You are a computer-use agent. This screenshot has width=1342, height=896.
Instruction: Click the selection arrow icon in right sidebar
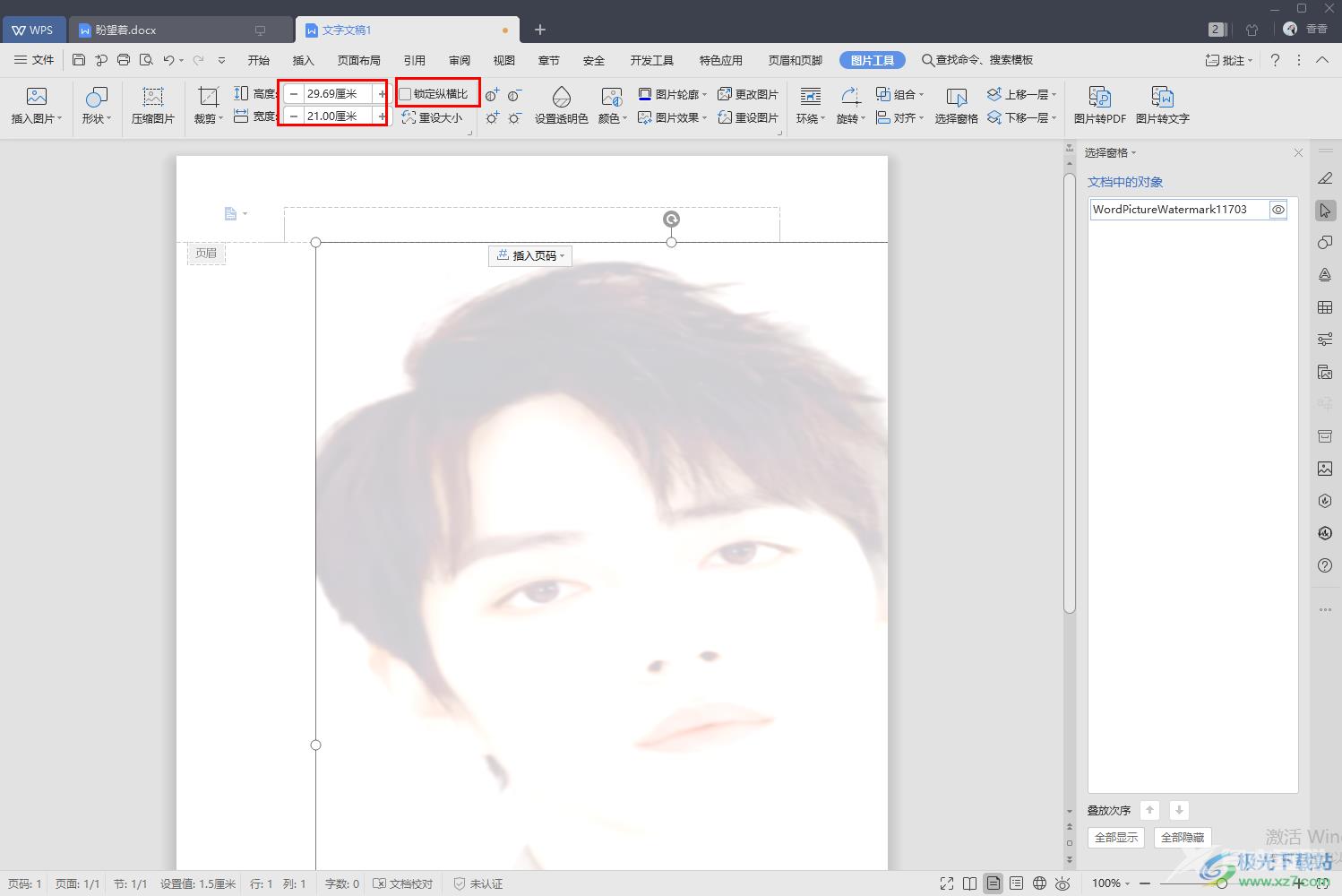click(x=1325, y=211)
